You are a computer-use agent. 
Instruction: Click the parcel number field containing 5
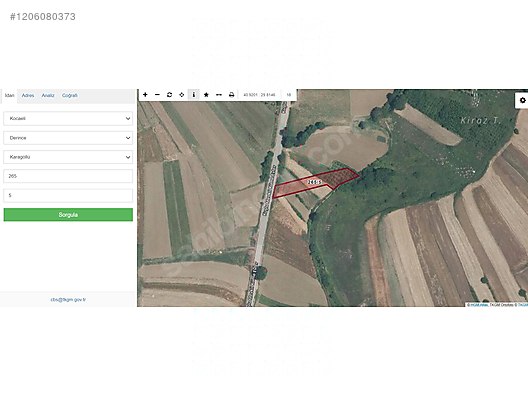click(68, 195)
